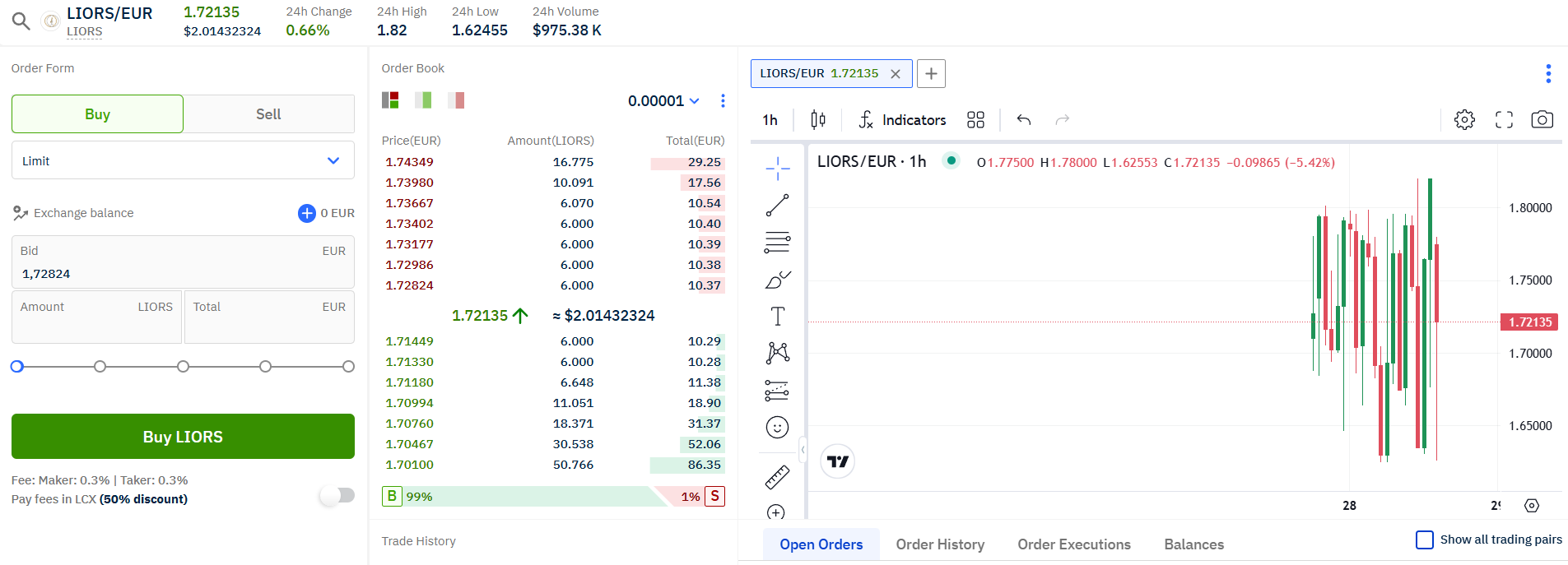Toggle Pay fees in LCX switch

(x=337, y=495)
